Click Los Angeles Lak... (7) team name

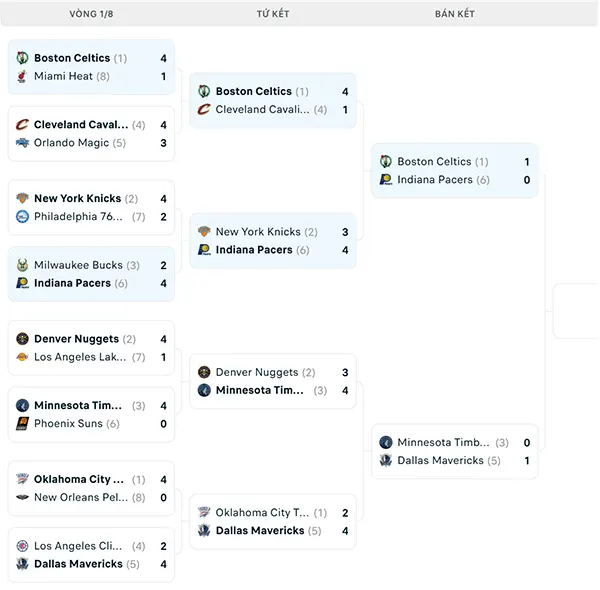[90, 357]
